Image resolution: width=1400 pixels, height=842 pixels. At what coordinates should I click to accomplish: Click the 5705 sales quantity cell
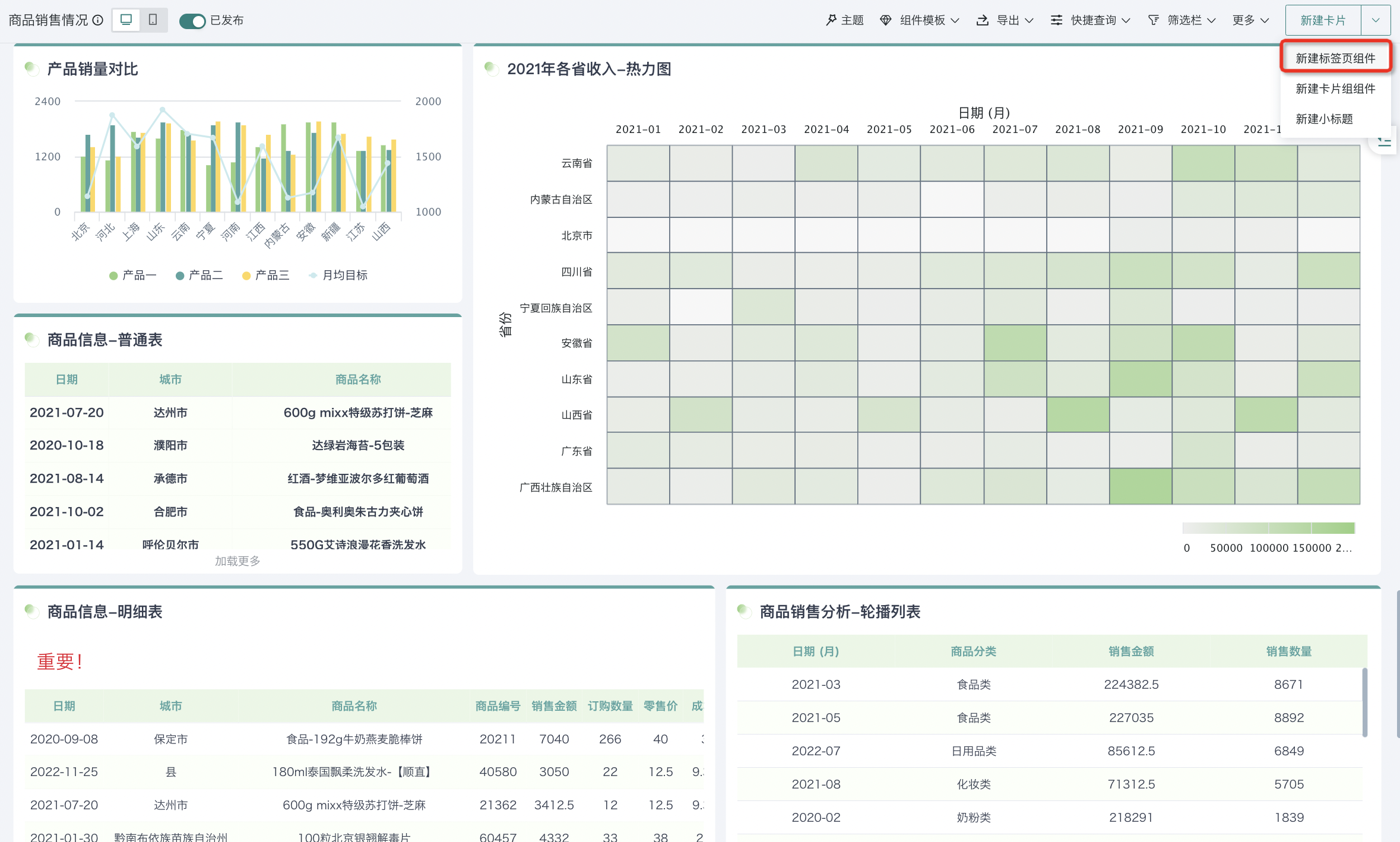point(1288,784)
